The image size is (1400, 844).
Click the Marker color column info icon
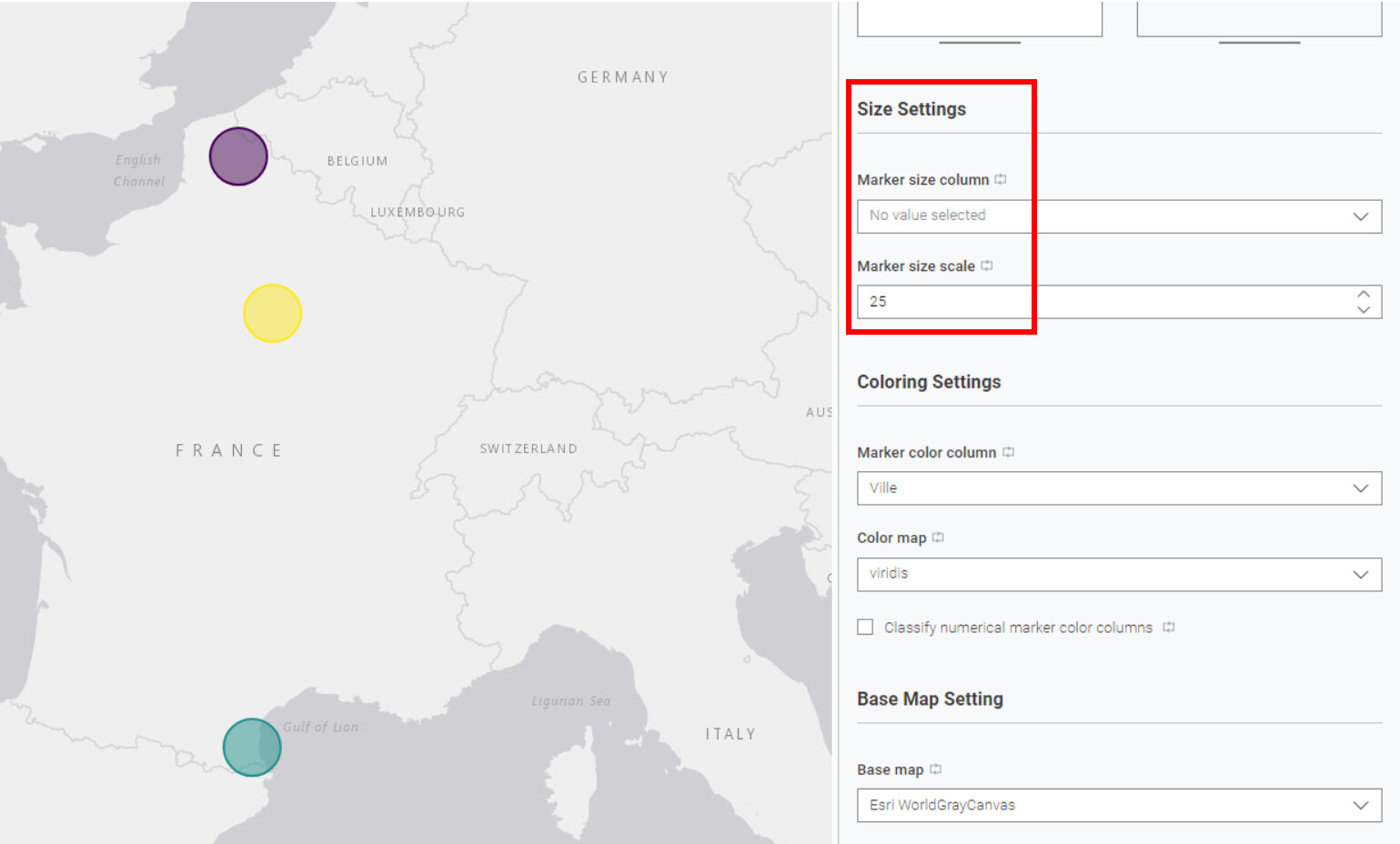[x=1008, y=452]
